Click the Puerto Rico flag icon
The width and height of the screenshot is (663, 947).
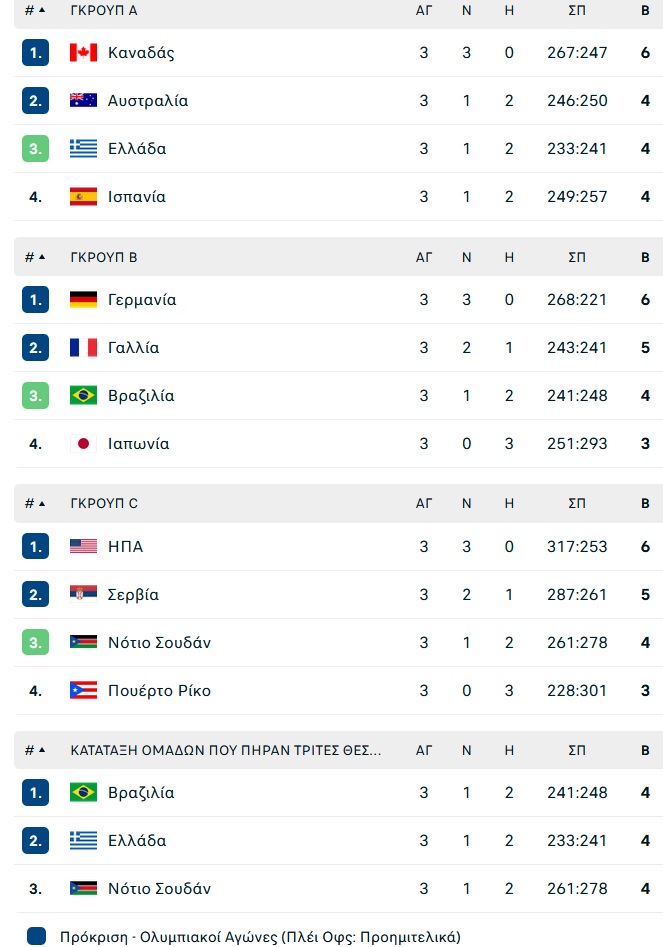click(83, 690)
